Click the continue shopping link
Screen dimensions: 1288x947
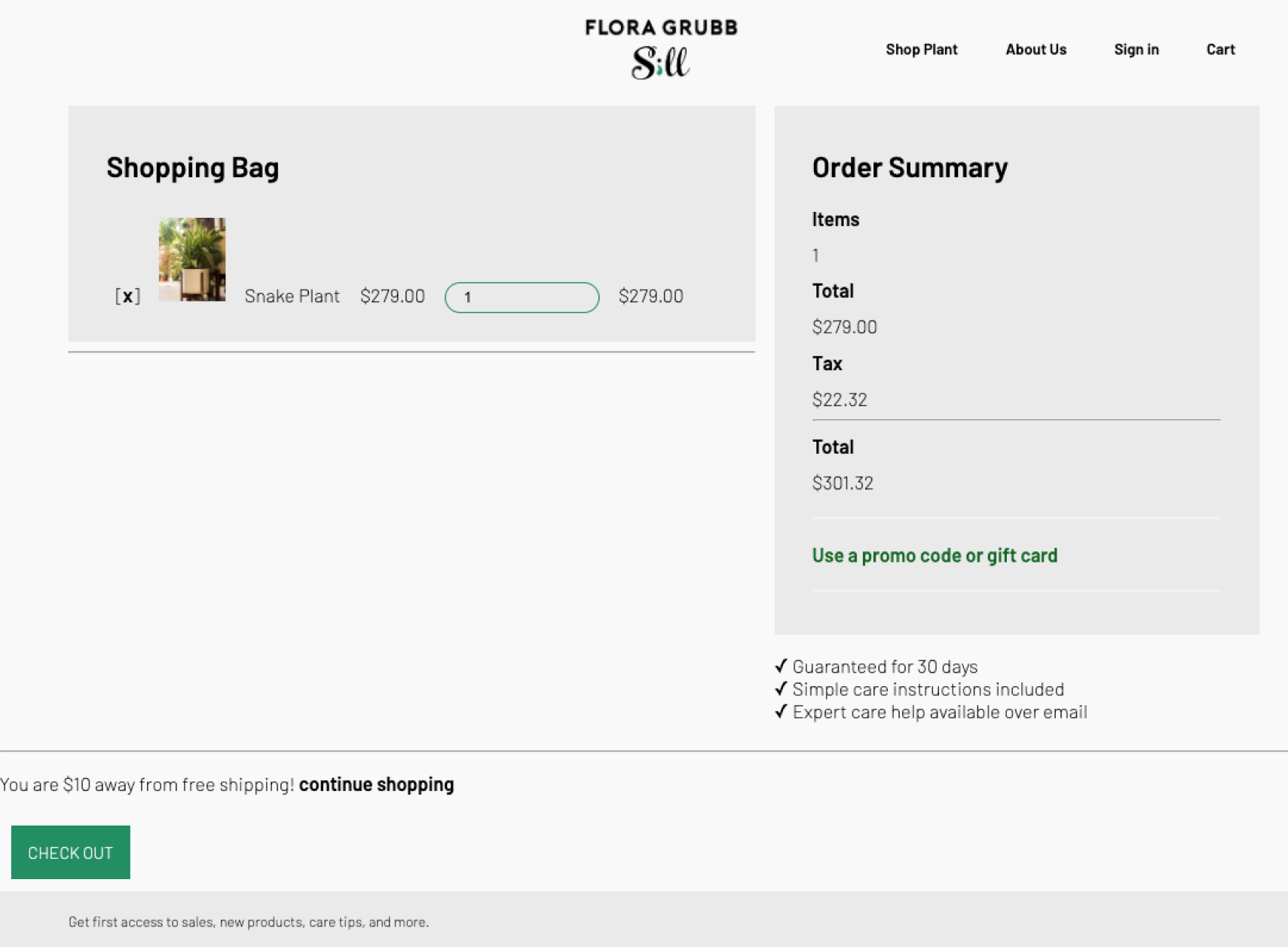pos(376,785)
